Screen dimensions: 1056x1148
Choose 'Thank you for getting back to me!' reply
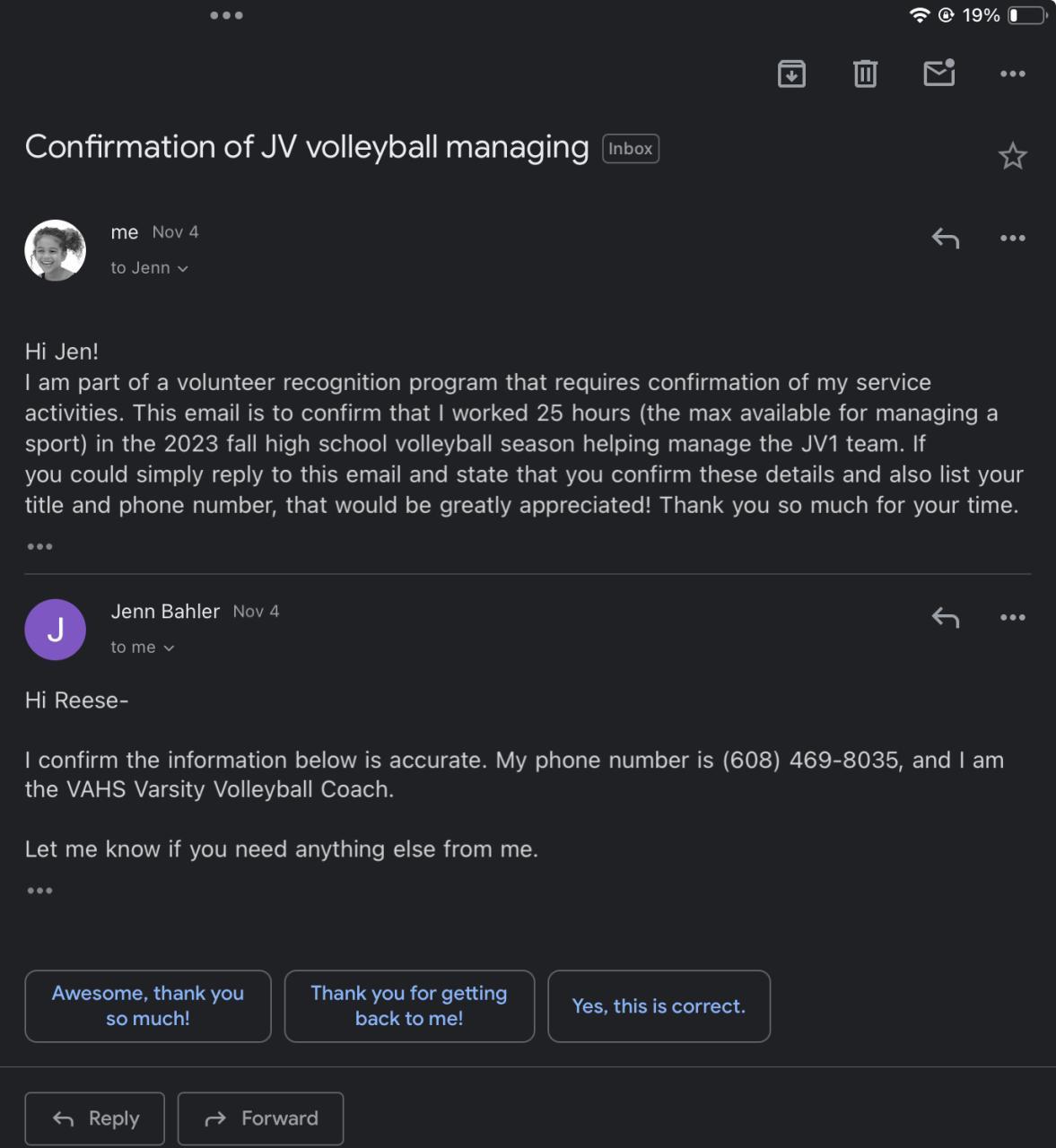click(x=409, y=1005)
